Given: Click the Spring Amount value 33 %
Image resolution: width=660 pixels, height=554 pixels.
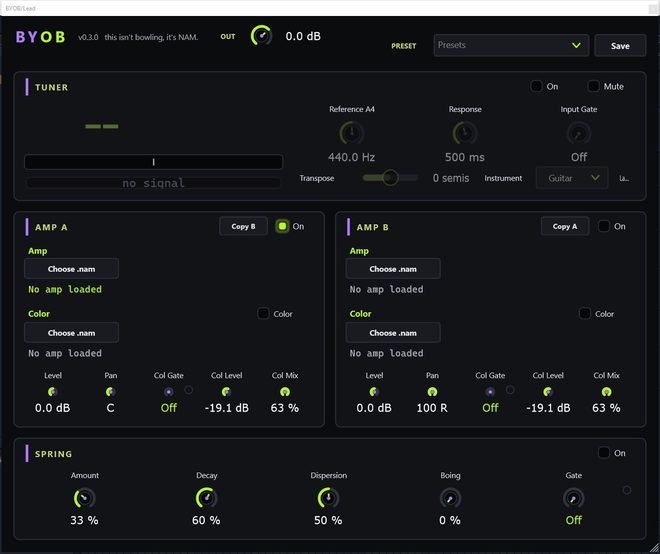Looking at the screenshot, I should coord(84,520).
